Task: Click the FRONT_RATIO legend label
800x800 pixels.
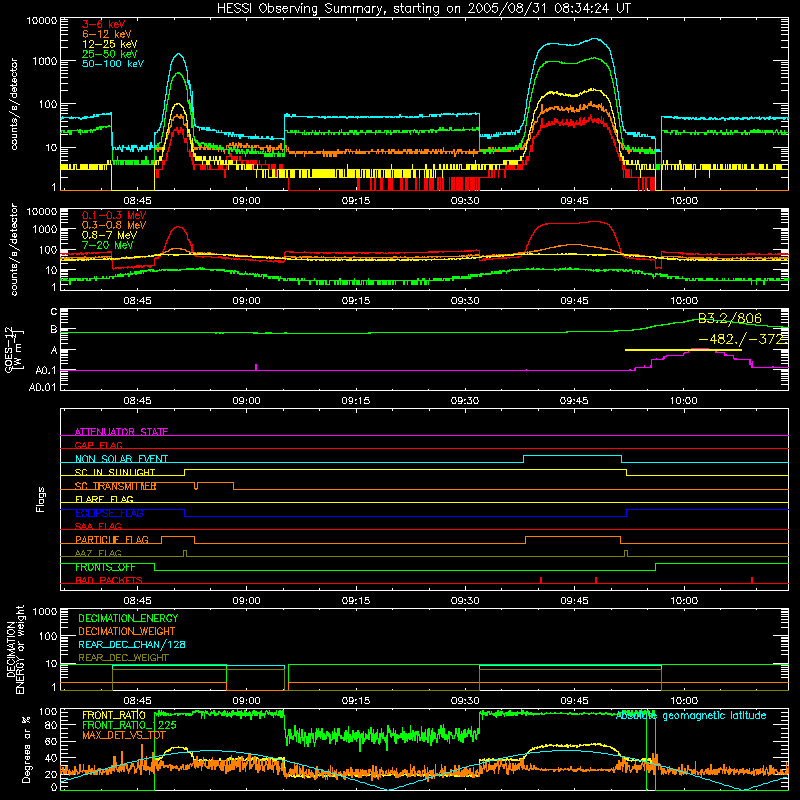Action: (x=114, y=715)
